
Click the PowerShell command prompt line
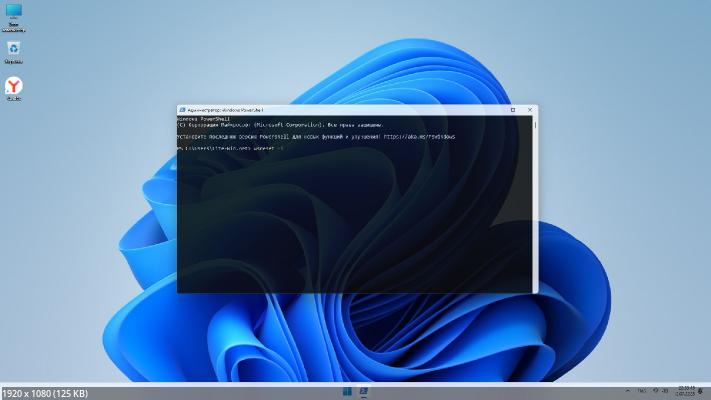tap(230, 148)
